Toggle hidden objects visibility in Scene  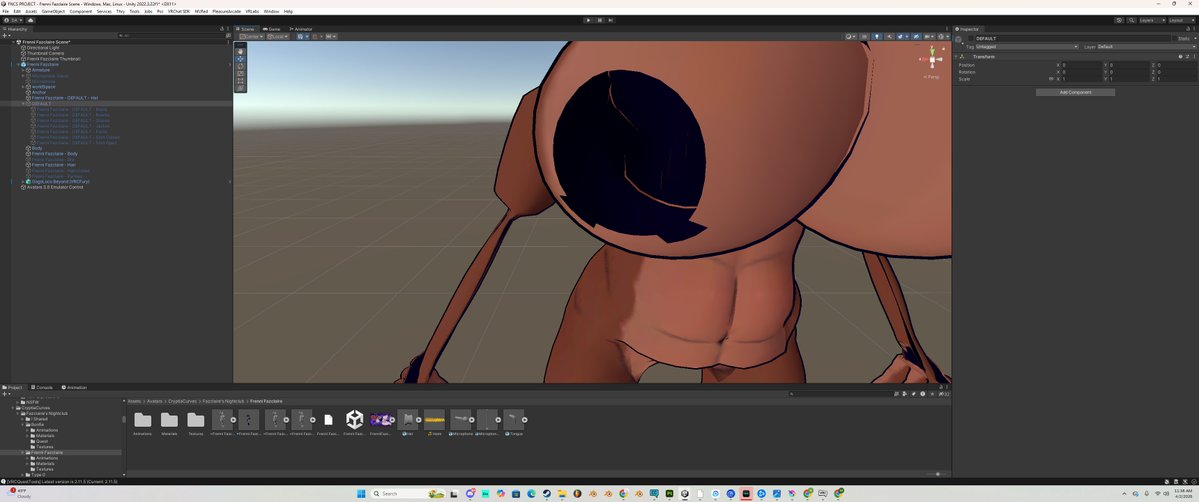pyautogui.click(x=915, y=37)
